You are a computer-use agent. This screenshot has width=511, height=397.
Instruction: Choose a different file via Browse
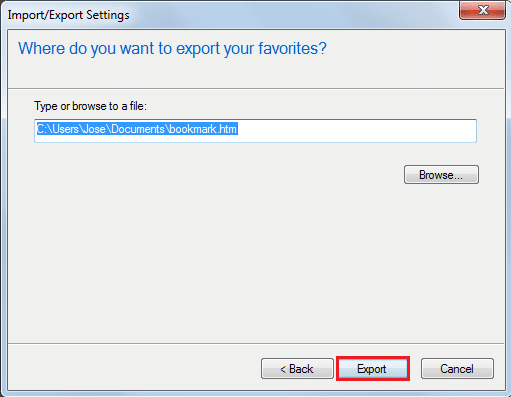click(x=441, y=175)
